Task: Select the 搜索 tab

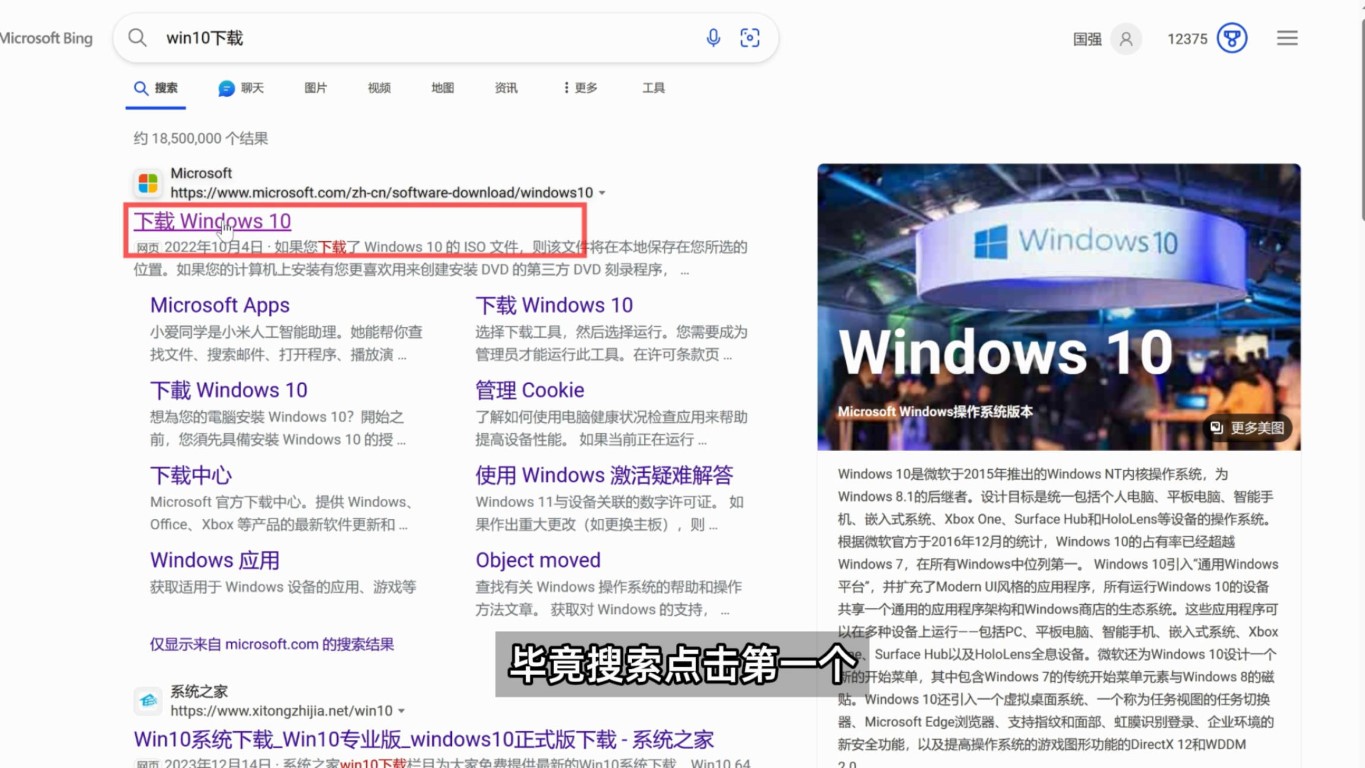Action: (x=157, y=88)
